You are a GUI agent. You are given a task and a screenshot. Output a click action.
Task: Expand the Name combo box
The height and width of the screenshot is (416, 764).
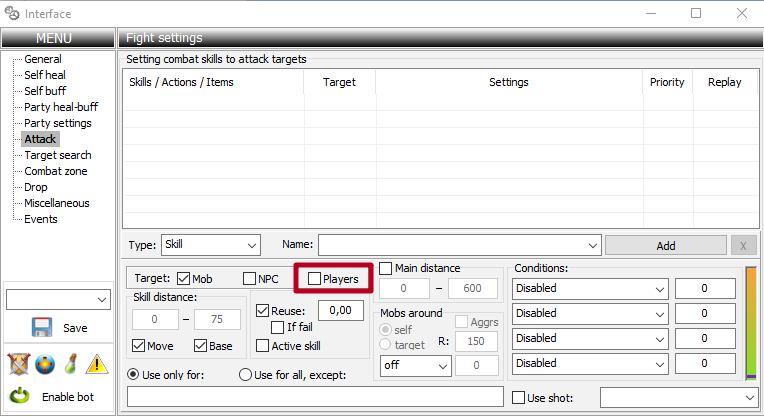[x=592, y=244]
